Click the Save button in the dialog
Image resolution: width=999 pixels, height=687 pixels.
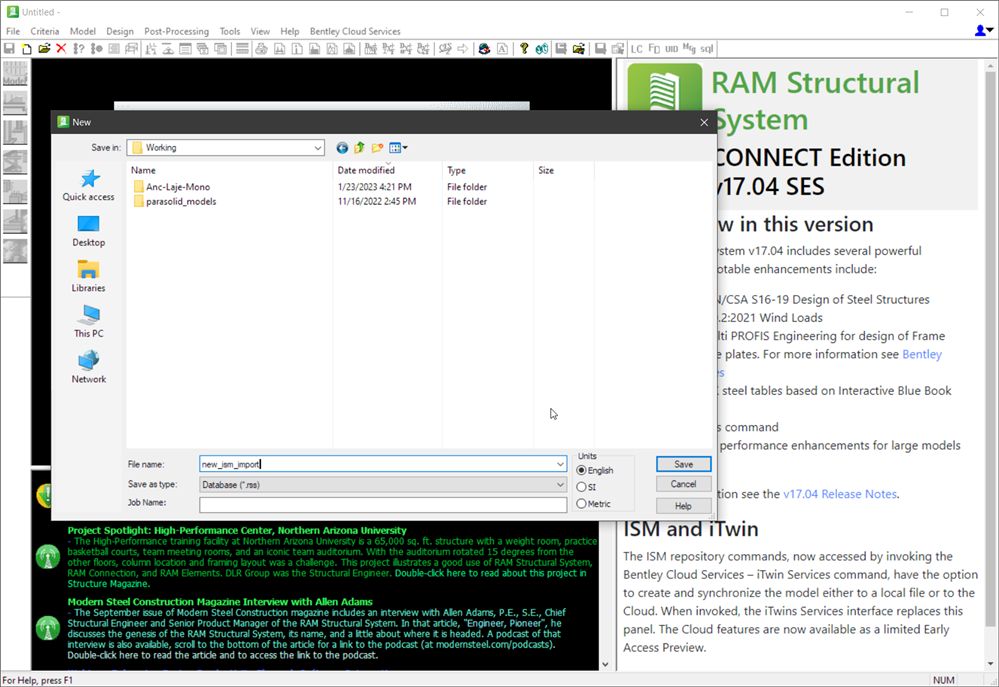(x=684, y=465)
